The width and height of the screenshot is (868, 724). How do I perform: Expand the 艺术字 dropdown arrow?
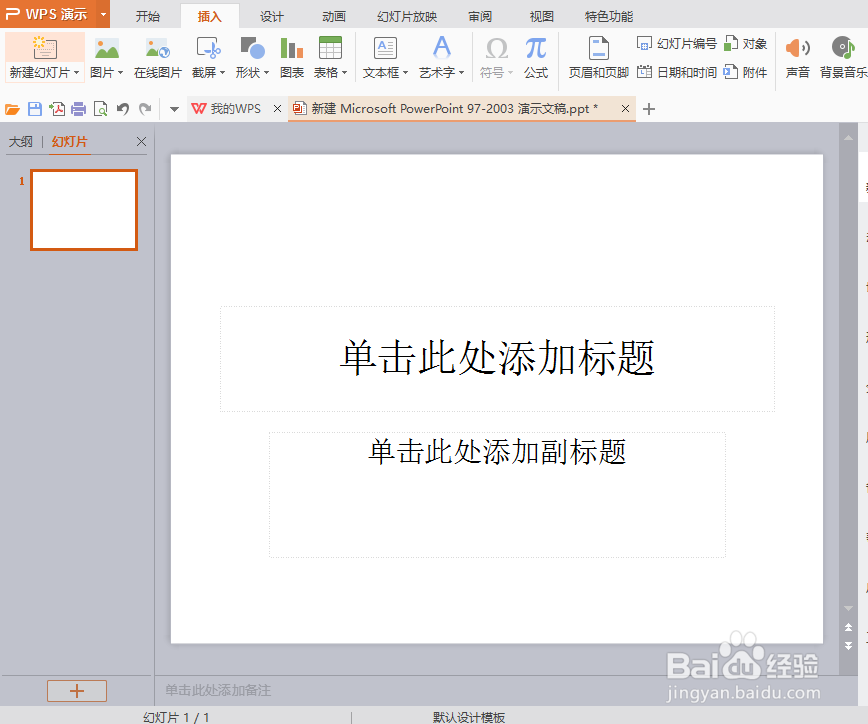pyautogui.click(x=461, y=73)
